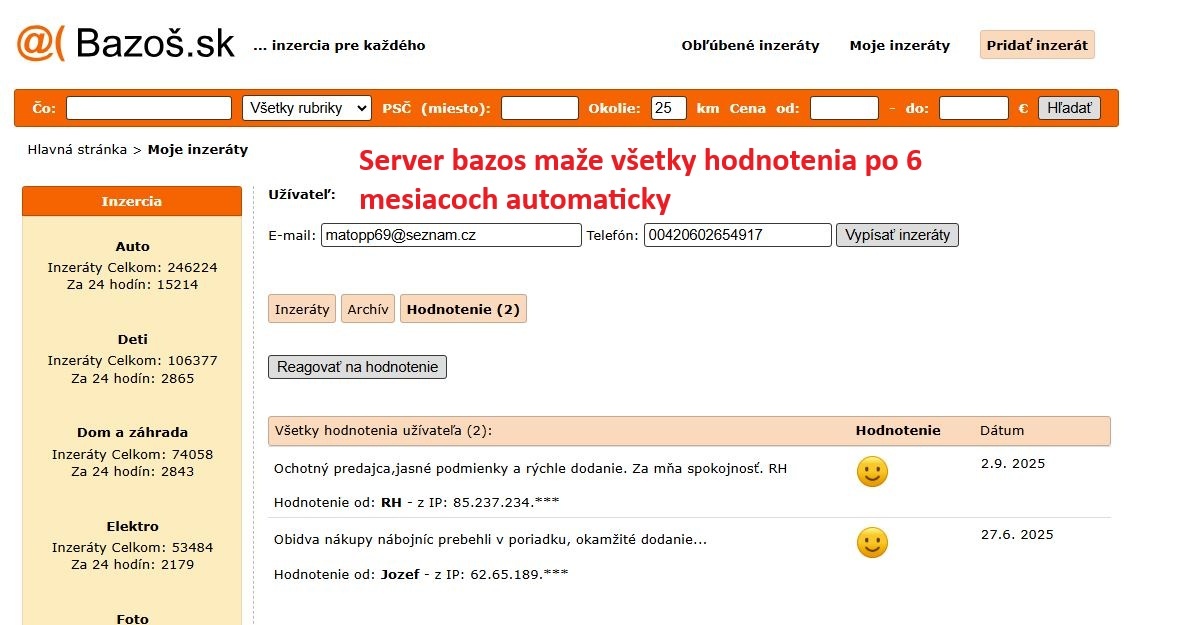The height and width of the screenshot is (625, 1186).
Task: Switch to the Inzeráty tab
Action: click(x=301, y=308)
